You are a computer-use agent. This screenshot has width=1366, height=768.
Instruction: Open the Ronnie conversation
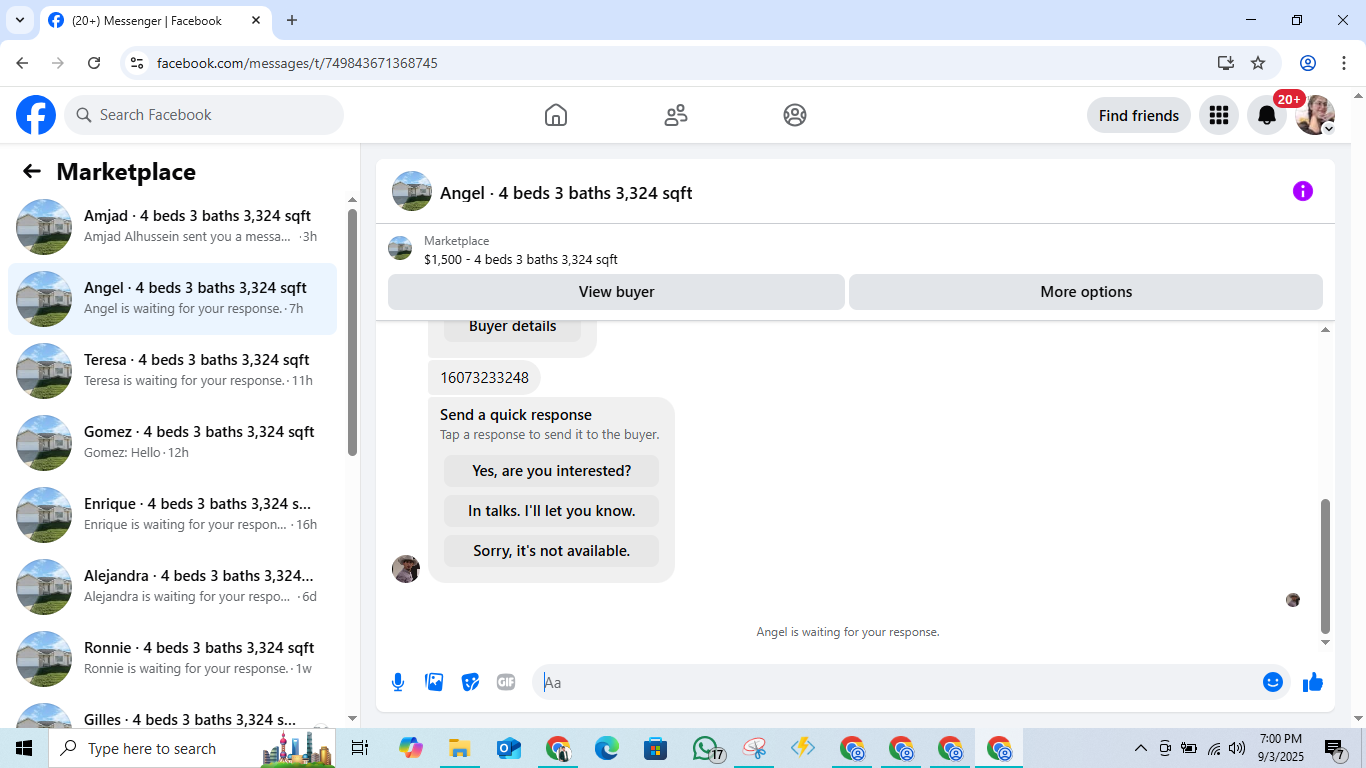pyautogui.click(x=172, y=659)
